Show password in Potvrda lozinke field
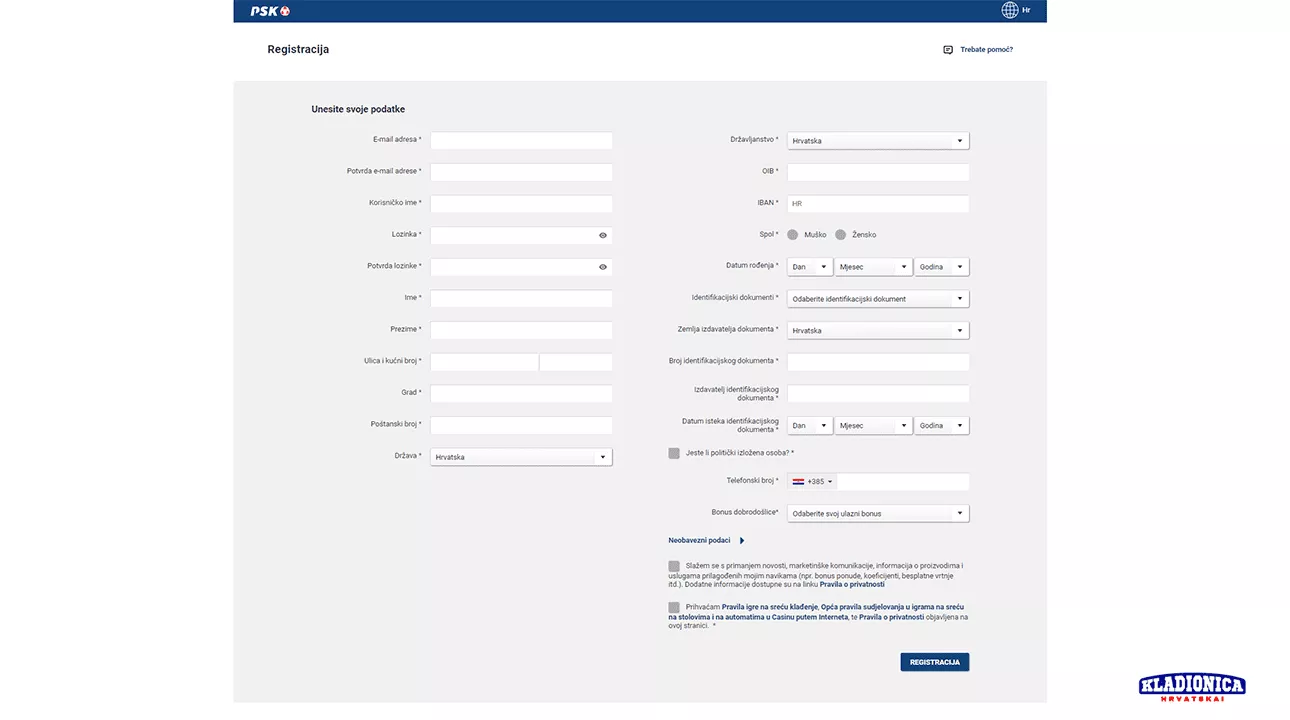This screenshot has width=1290, height=720. (x=603, y=267)
